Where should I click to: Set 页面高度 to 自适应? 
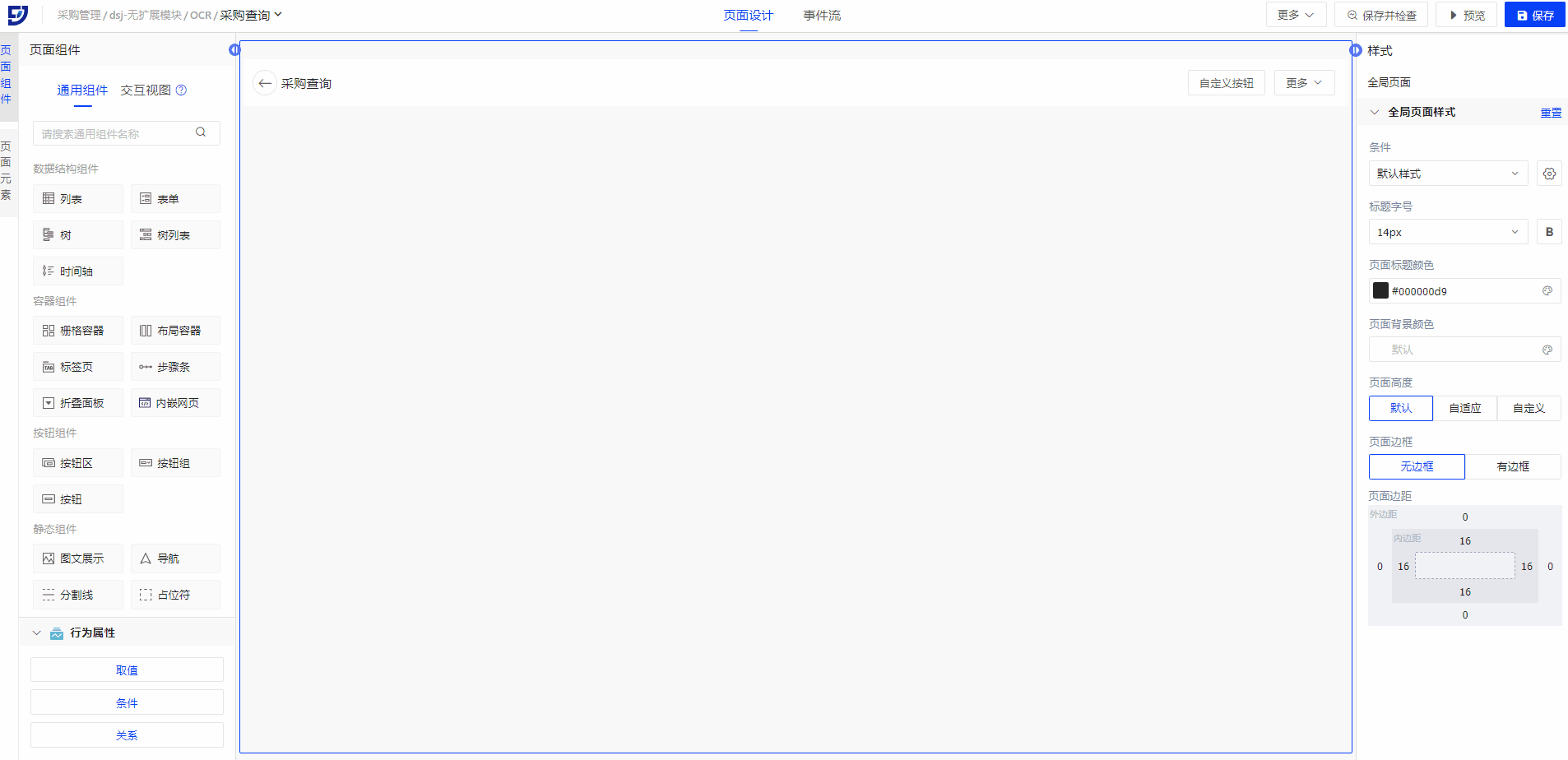coord(1465,408)
